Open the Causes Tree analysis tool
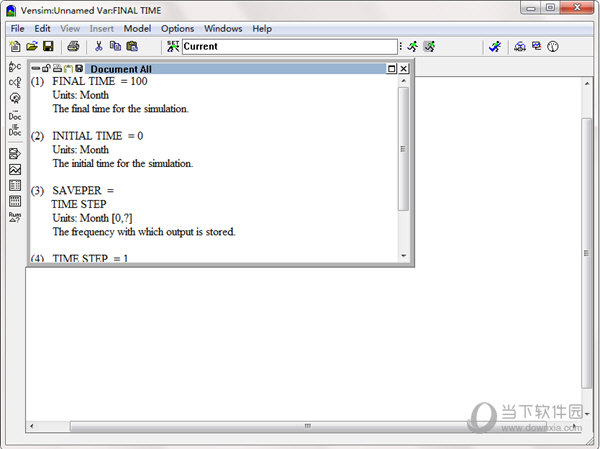The image size is (600, 449). [x=15, y=67]
